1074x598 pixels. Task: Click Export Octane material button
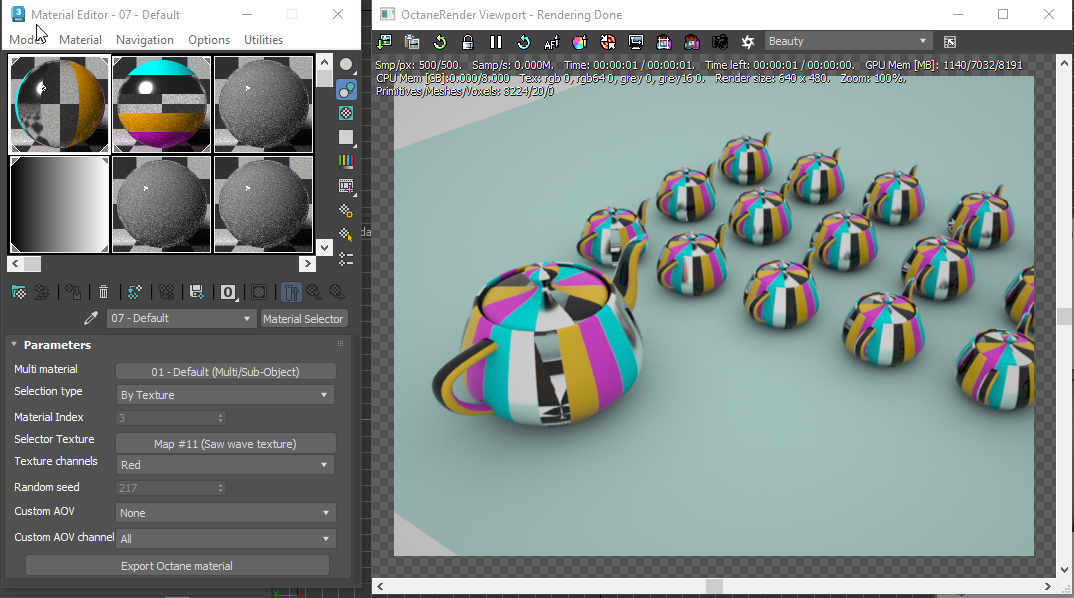177,566
